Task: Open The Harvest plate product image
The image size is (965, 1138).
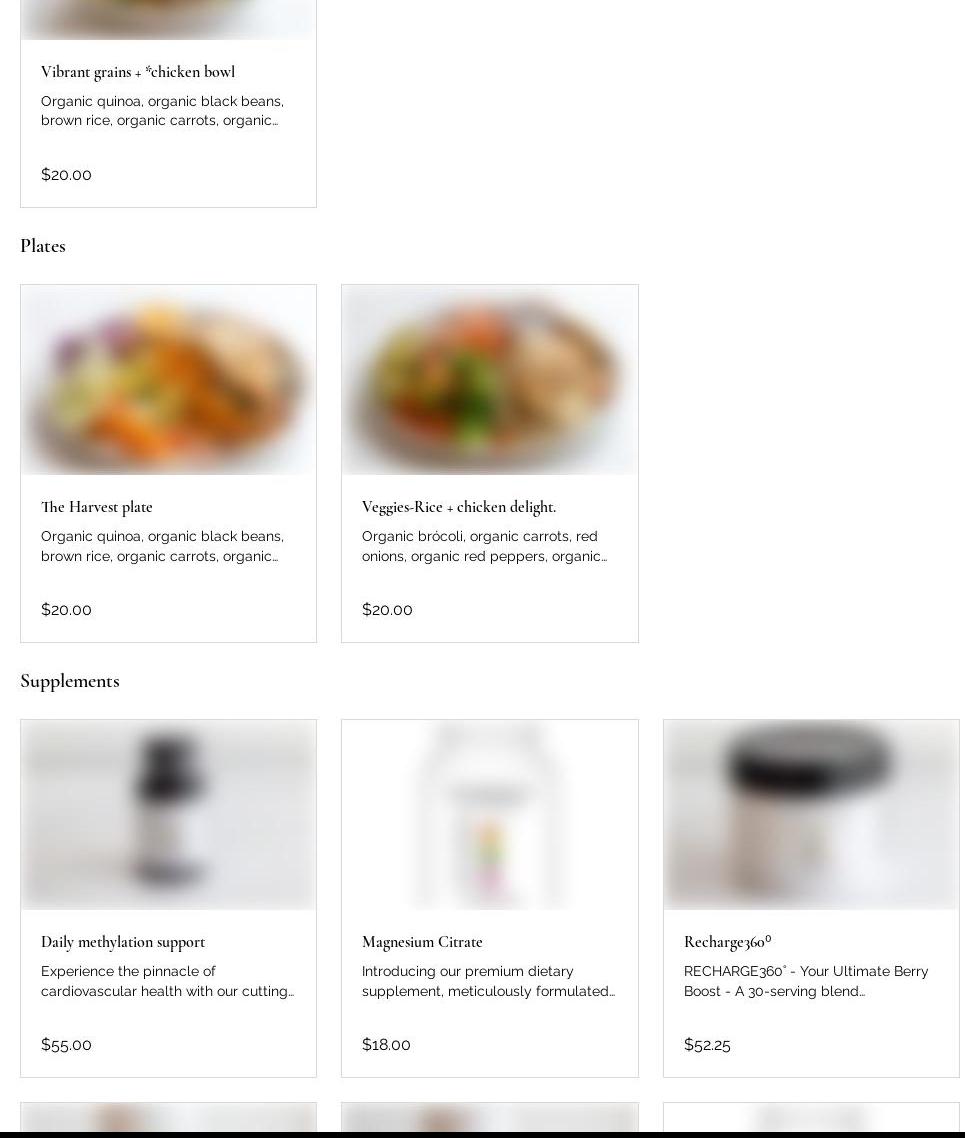Action: pyautogui.click(x=168, y=380)
